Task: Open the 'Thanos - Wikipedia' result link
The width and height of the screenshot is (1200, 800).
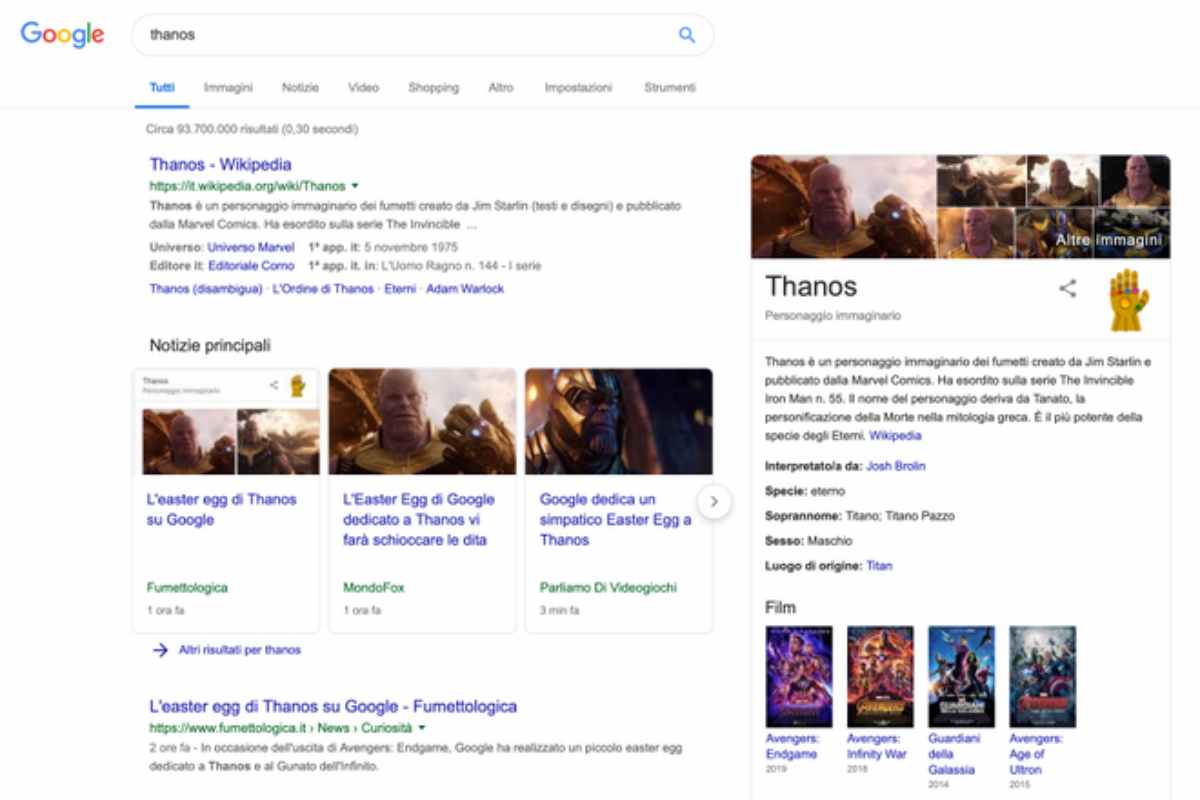Action: [x=221, y=164]
